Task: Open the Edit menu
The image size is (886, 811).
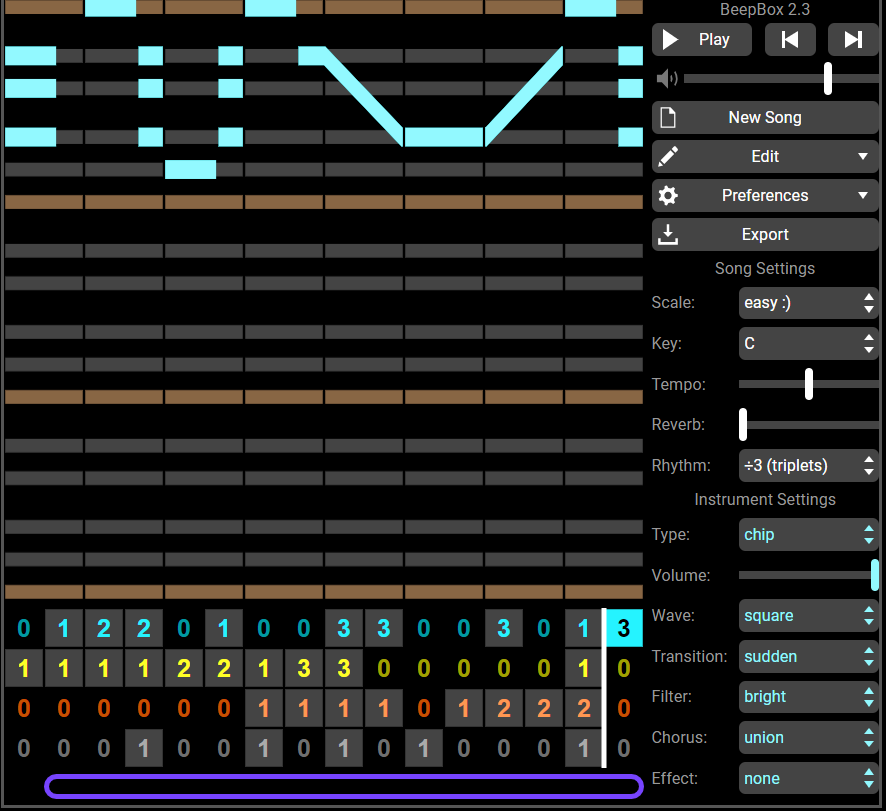Action: (x=765, y=157)
